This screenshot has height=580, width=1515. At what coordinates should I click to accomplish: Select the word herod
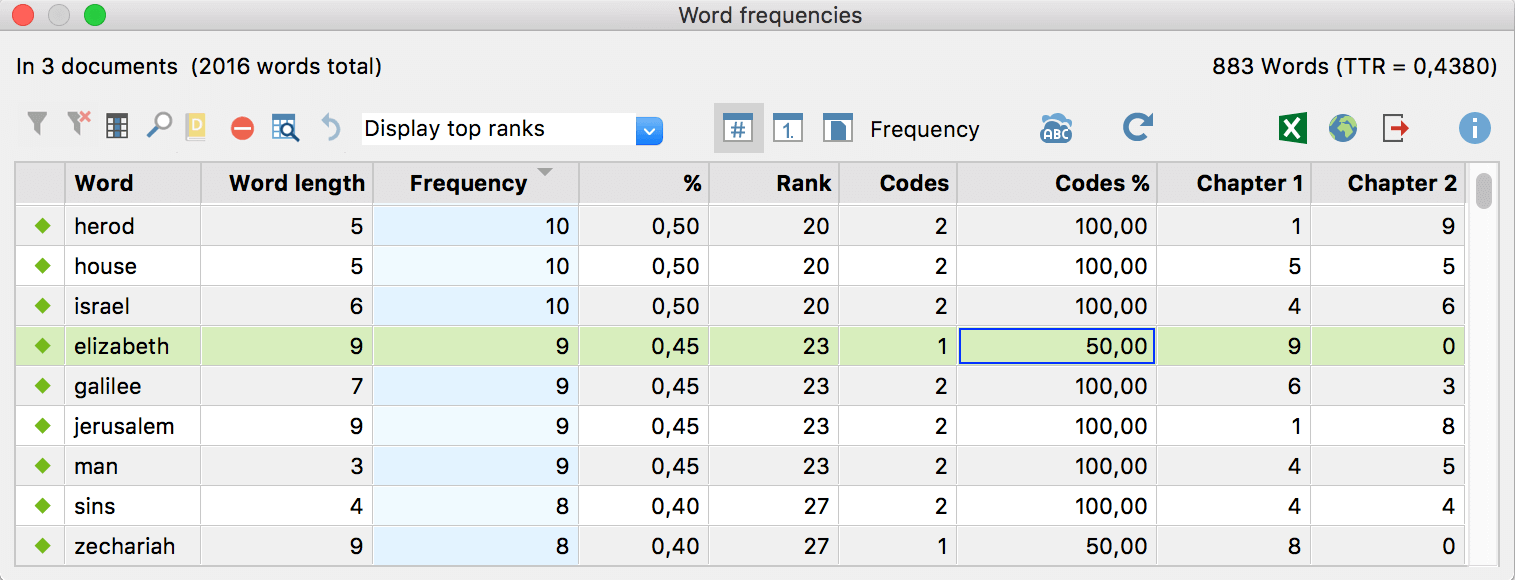(x=104, y=226)
